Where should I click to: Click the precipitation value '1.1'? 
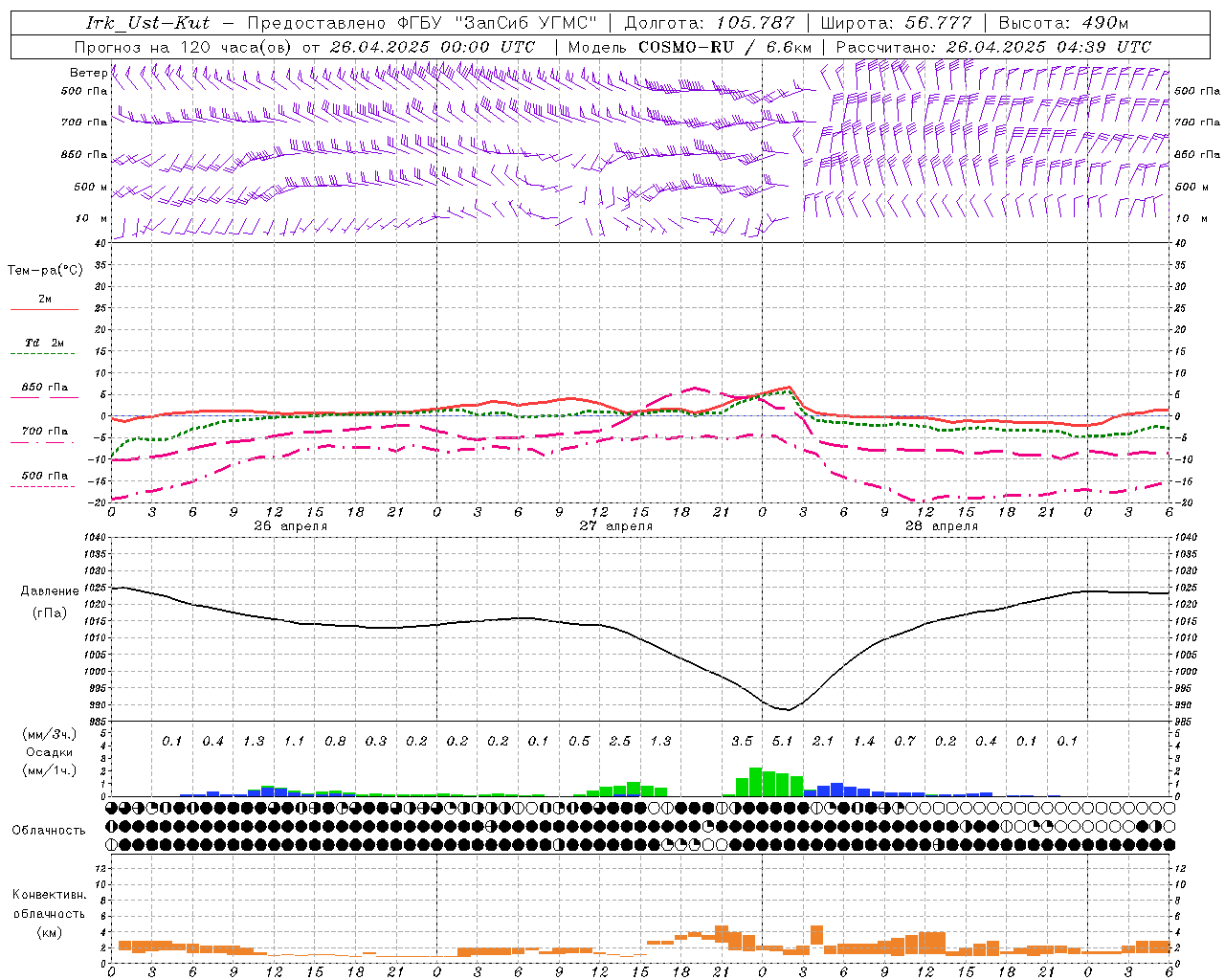pyautogui.click(x=294, y=741)
